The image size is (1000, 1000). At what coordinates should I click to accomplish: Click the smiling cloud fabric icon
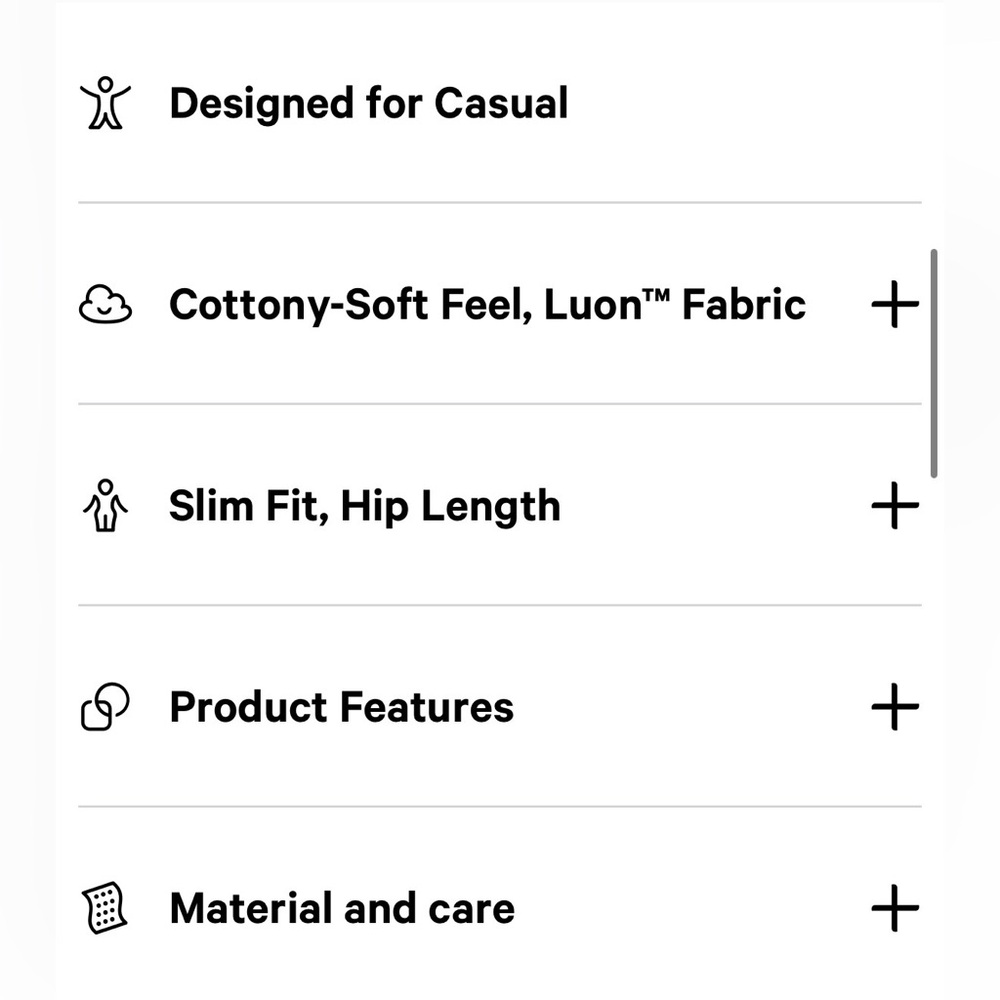coord(105,304)
